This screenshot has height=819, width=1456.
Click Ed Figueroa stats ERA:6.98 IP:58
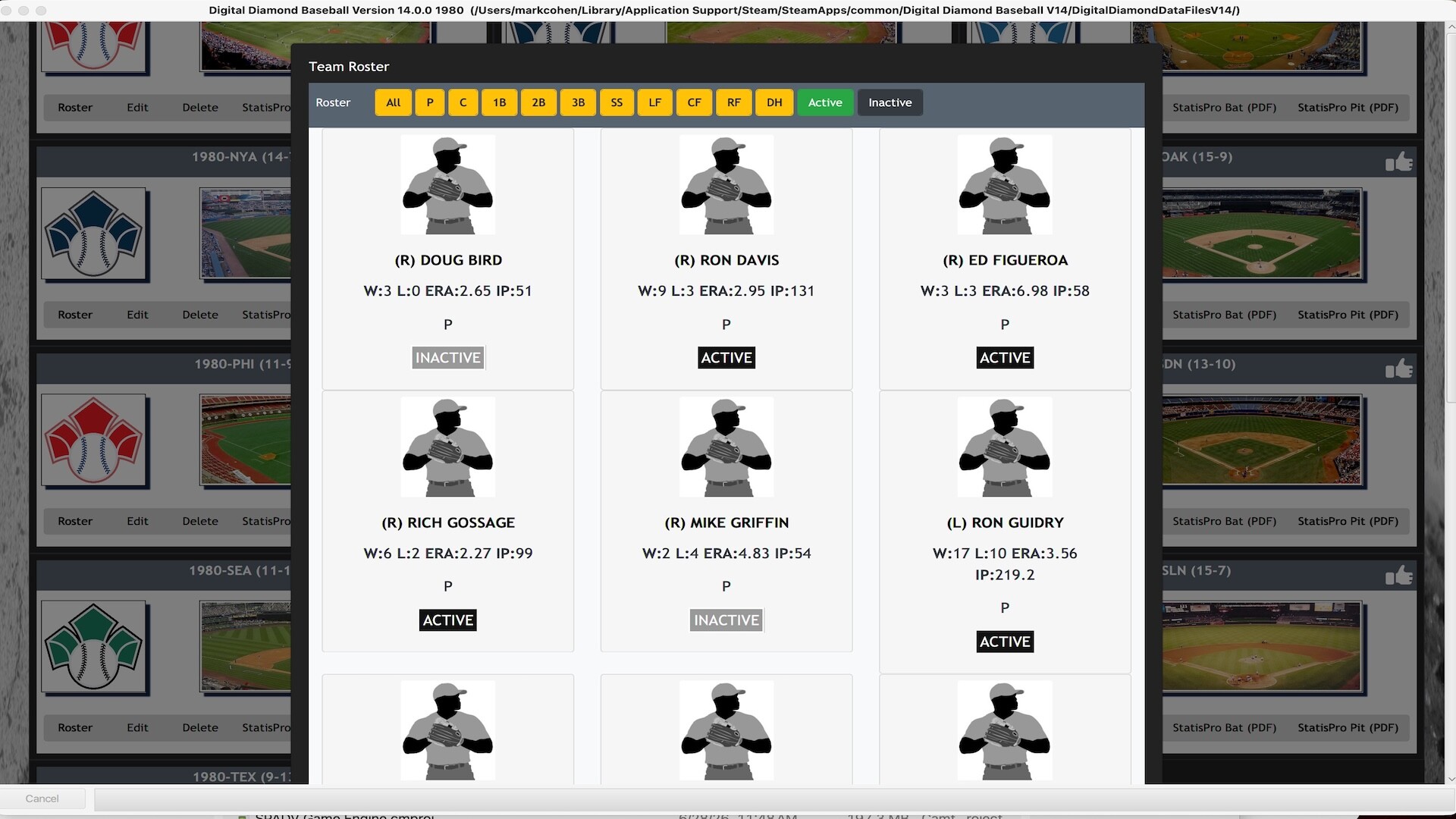[x=1036, y=291]
